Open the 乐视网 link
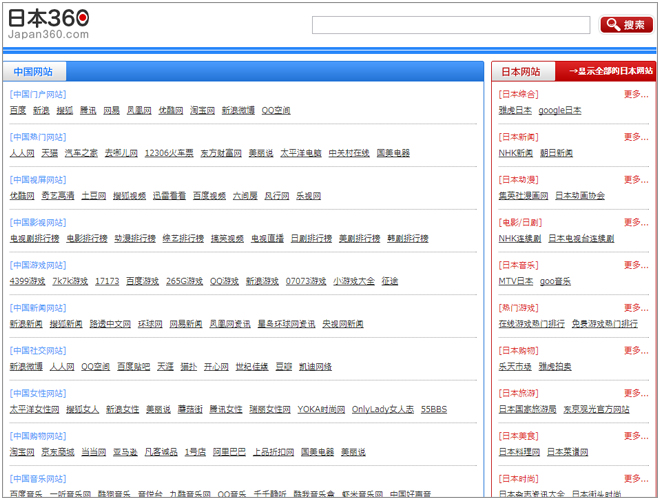This screenshot has height=500, width=660. pyautogui.click(x=309, y=196)
